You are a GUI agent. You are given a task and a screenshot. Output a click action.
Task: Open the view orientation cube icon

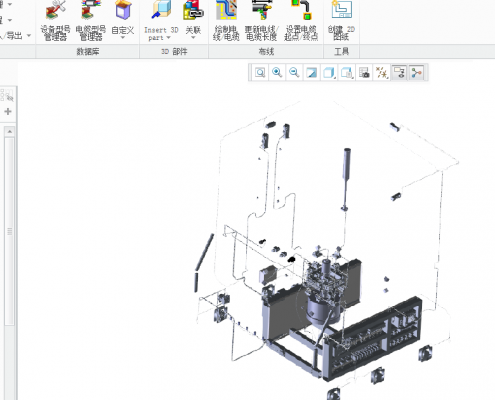329,73
